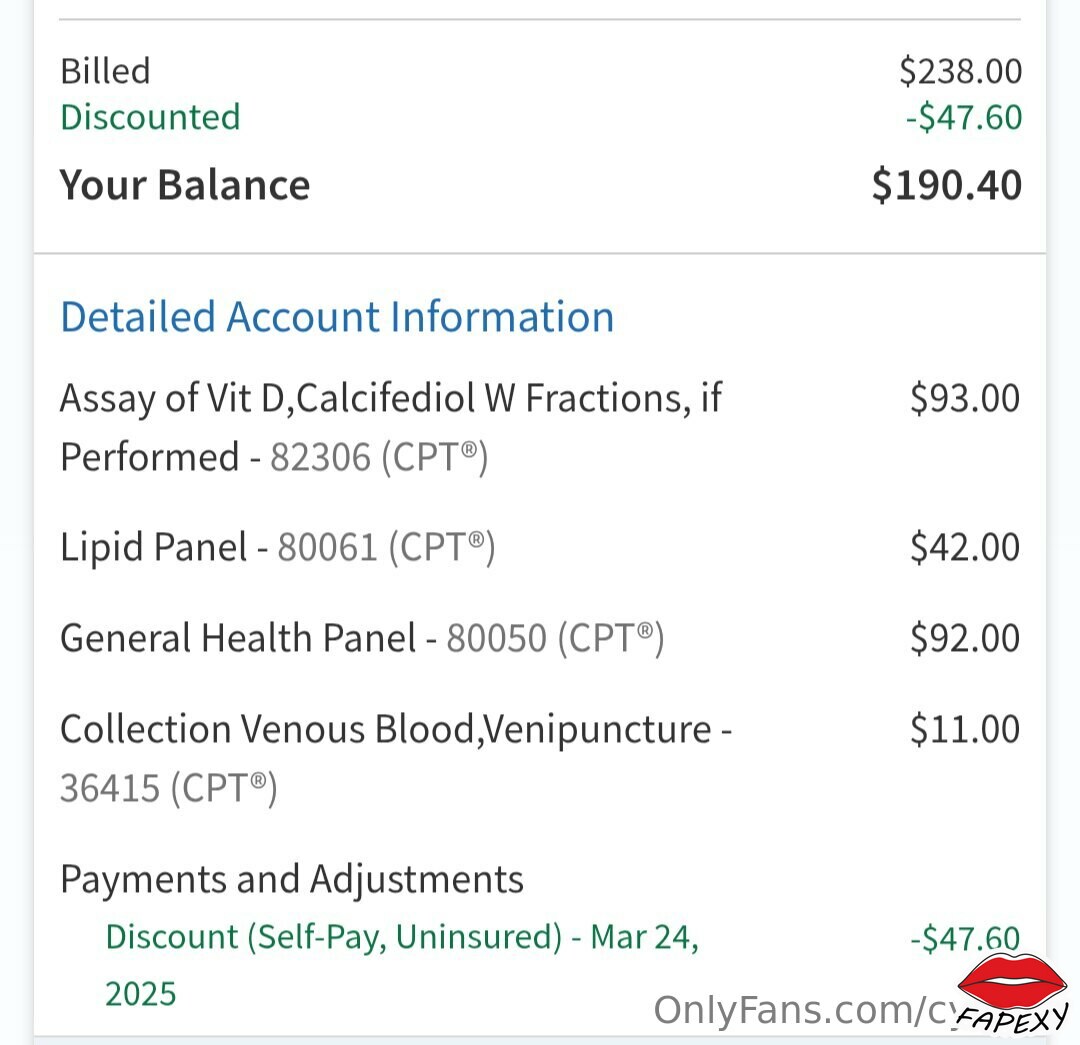The height and width of the screenshot is (1045, 1080).
Task: Click CPT code 82306
Action: 320,457
